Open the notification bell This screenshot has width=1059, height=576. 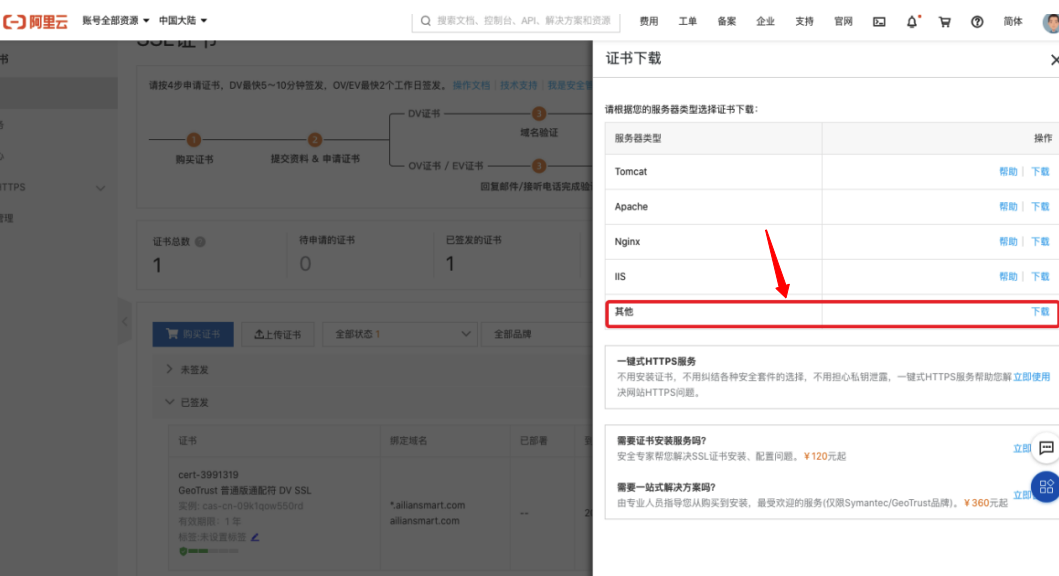912,22
